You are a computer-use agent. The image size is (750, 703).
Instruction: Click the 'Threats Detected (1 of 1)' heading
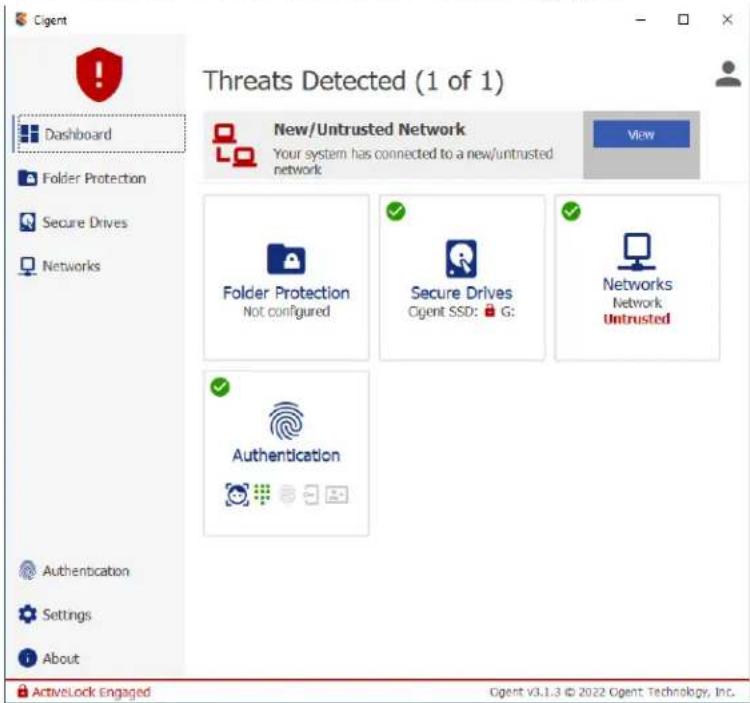[353, 81]
